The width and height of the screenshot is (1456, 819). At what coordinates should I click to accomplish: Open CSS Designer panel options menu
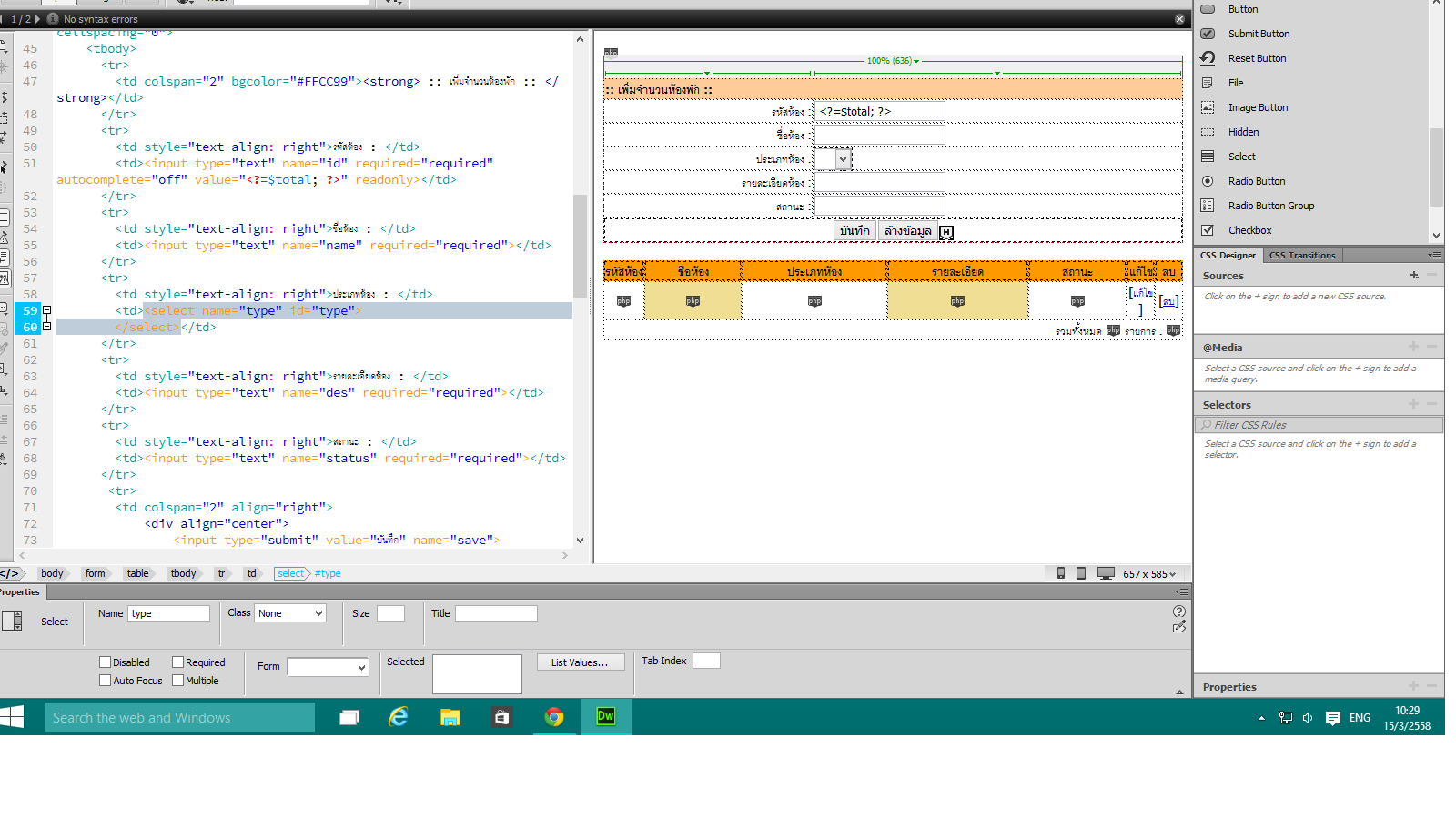1434,255
